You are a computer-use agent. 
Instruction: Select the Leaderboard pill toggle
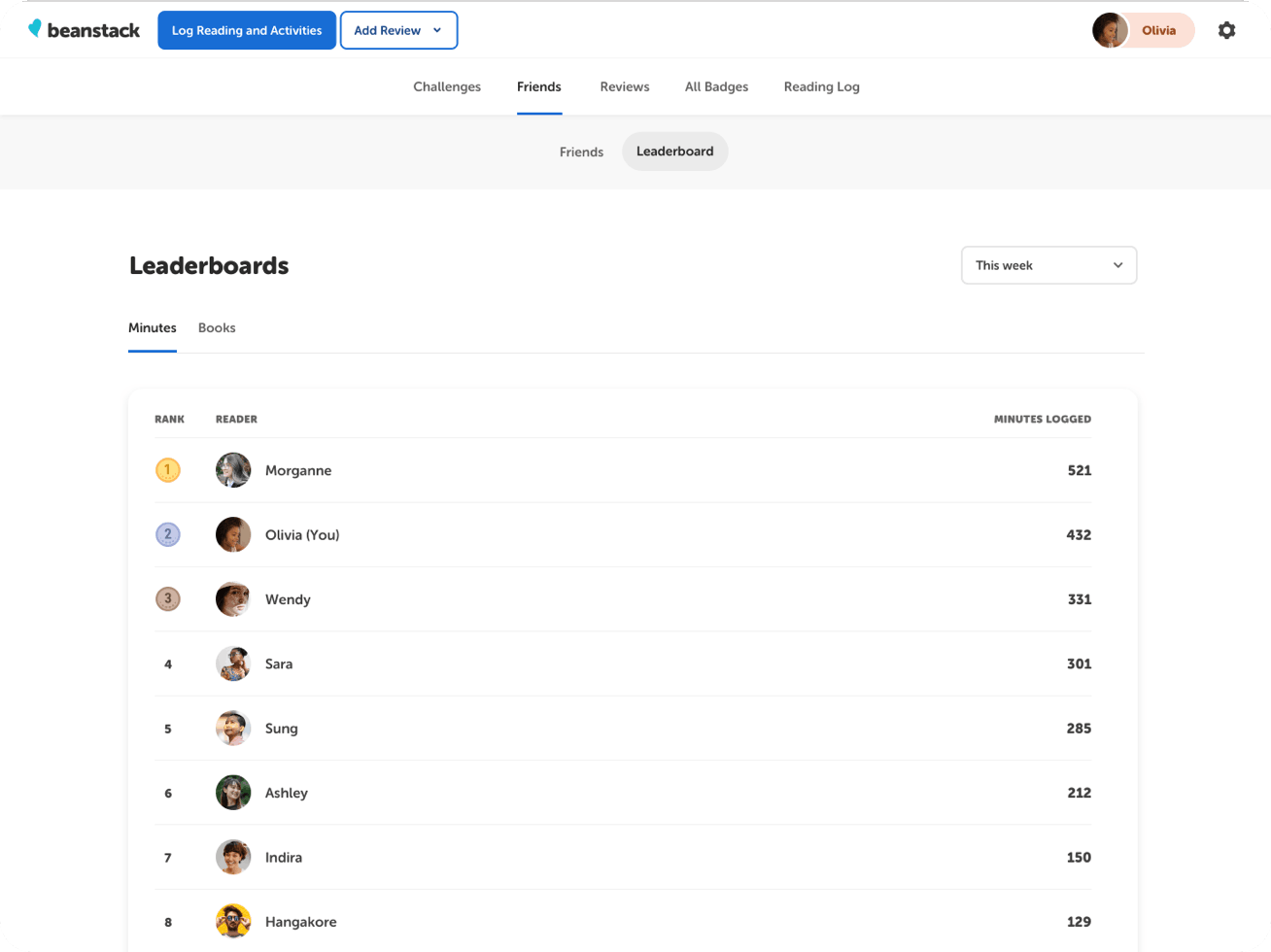tap(674, 152)
